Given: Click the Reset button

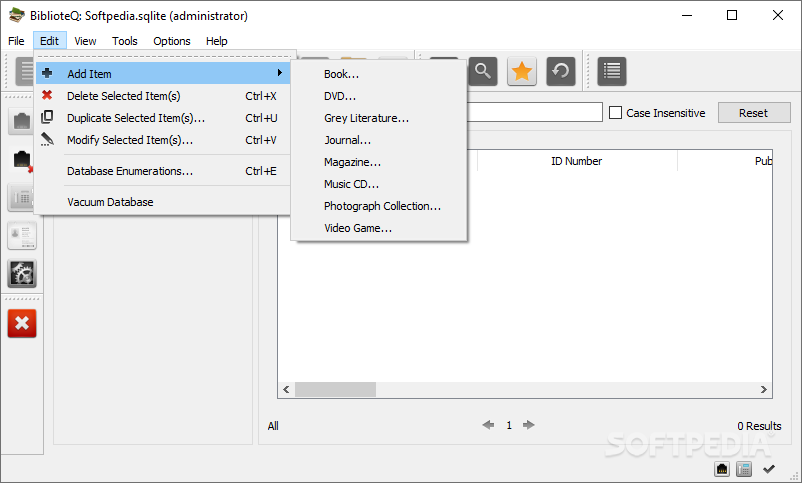Looking at the screenshot, I should click(x=754, y=113).
